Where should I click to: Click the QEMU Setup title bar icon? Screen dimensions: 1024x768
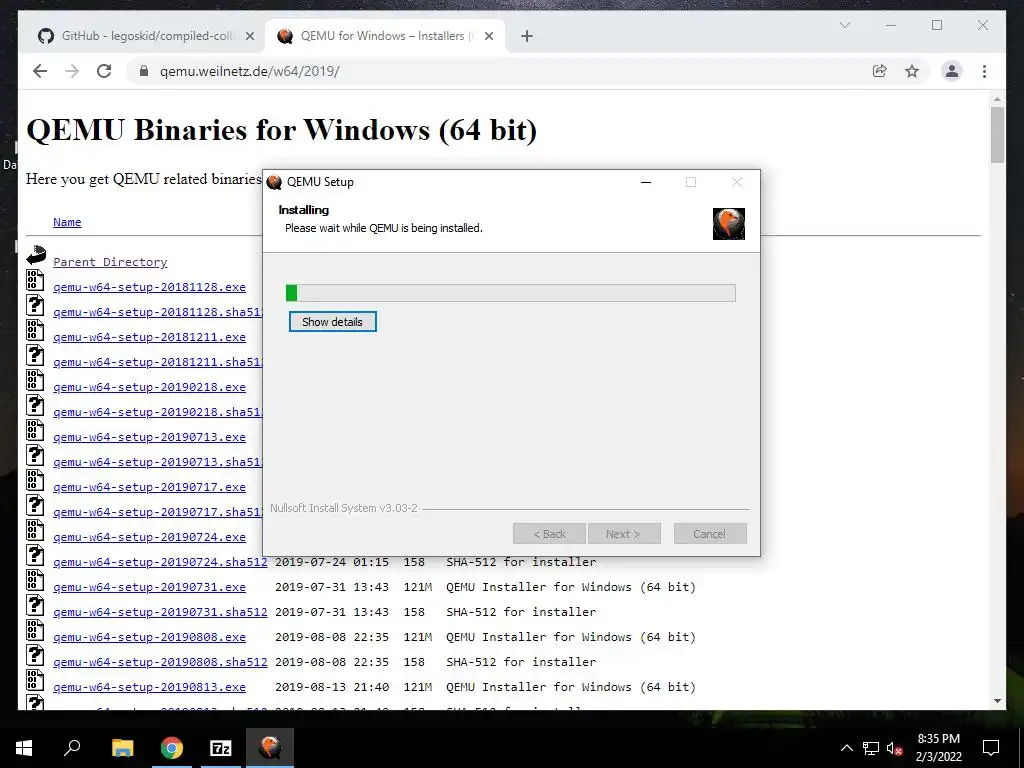[x=275, y=182]
